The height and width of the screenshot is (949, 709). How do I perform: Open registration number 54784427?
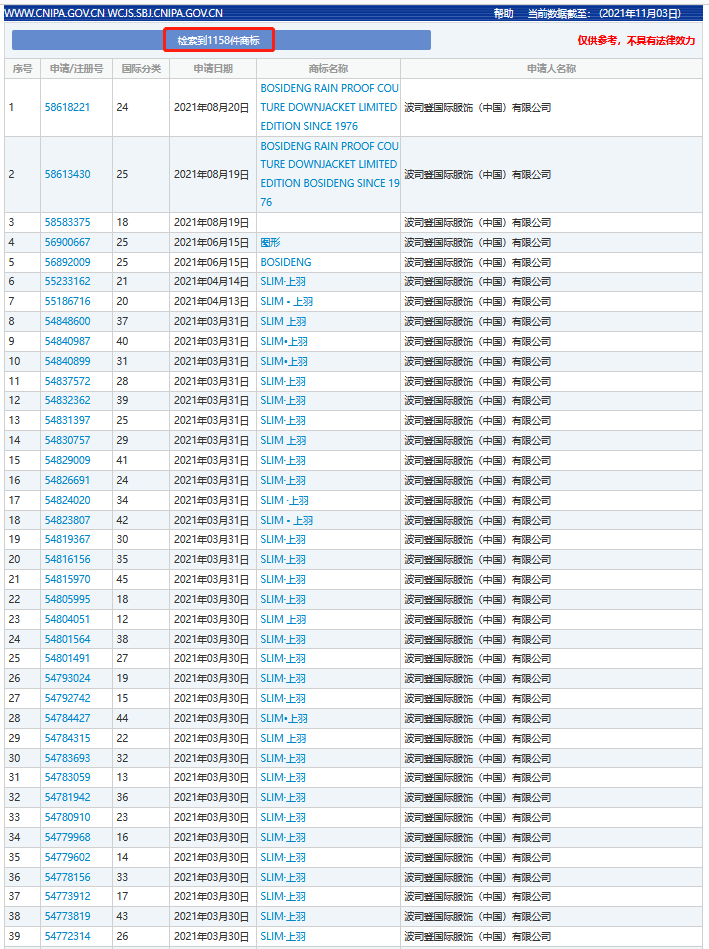(x=67, y=718)
